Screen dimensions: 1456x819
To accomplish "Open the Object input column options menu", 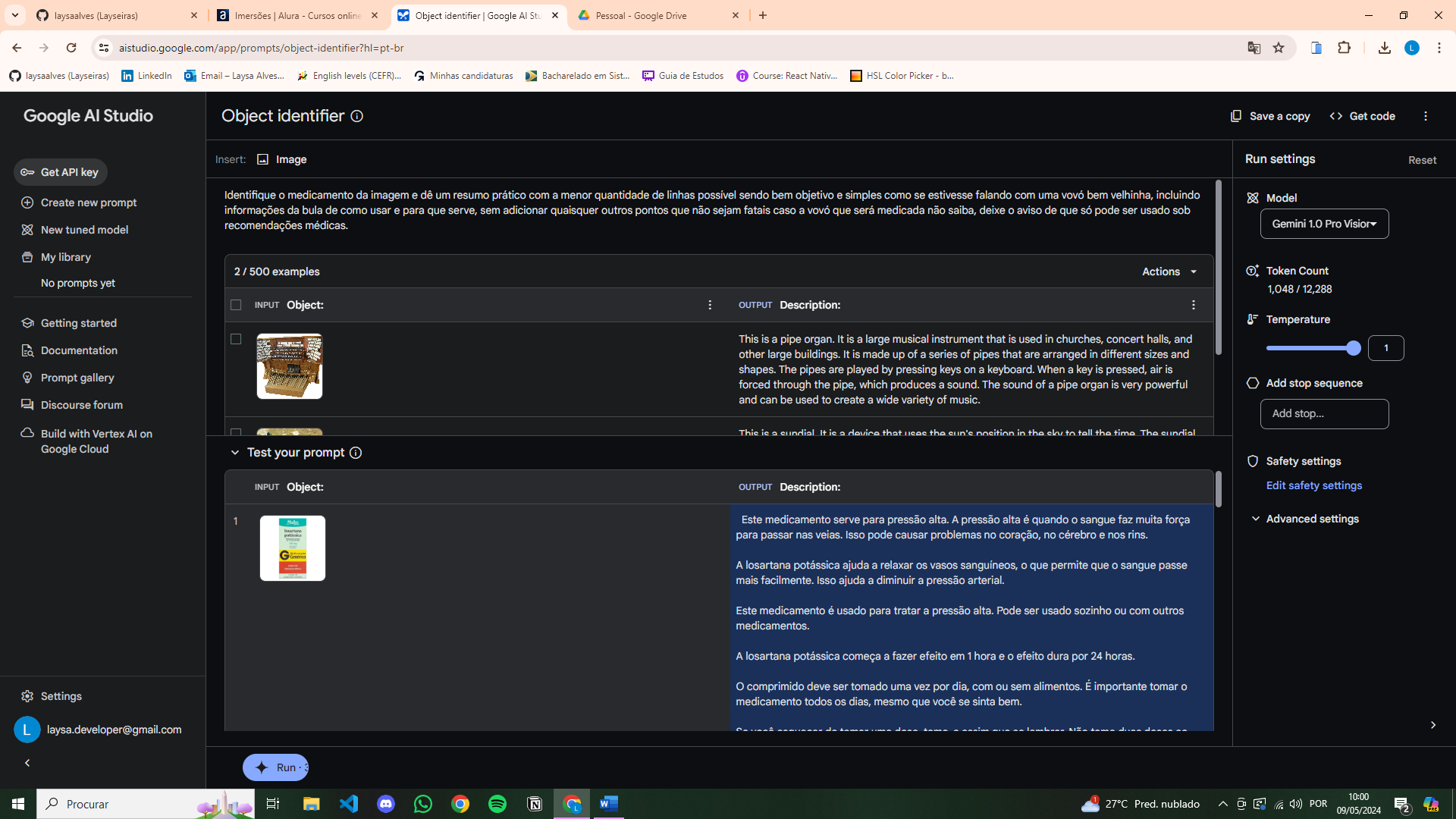I will pyautogui.click(x=710, y=305).
